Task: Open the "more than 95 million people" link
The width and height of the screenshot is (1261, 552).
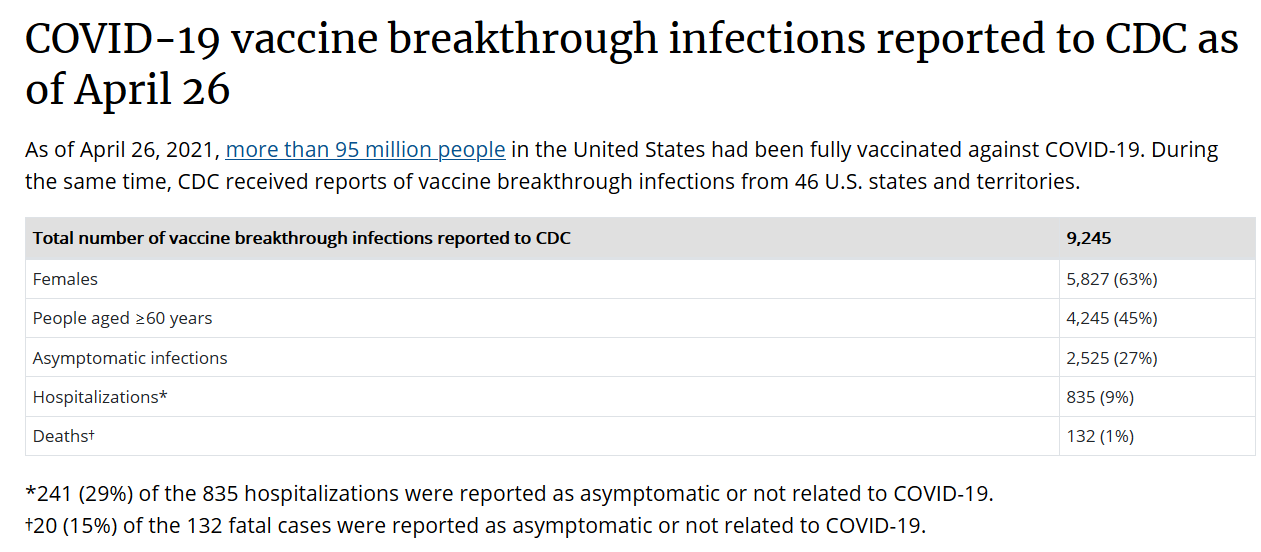Action: pyautogui.click(x=365, y=150)
